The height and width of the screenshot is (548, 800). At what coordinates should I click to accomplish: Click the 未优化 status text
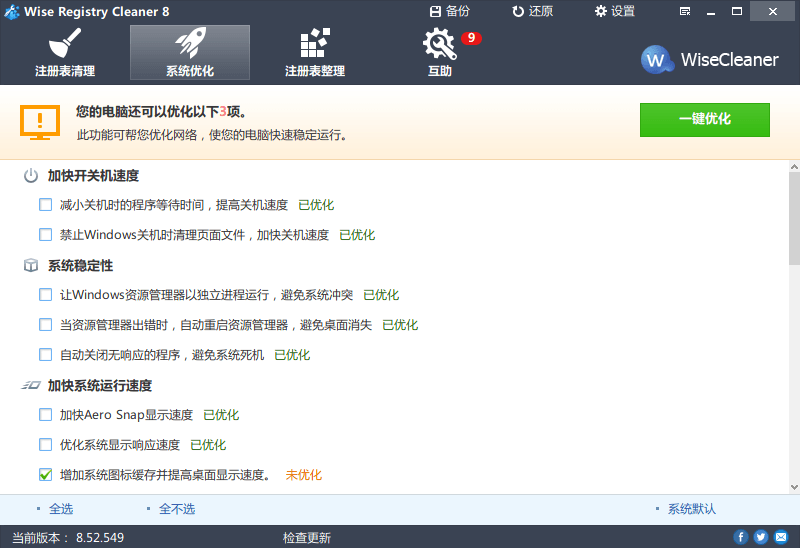[304, 475]
